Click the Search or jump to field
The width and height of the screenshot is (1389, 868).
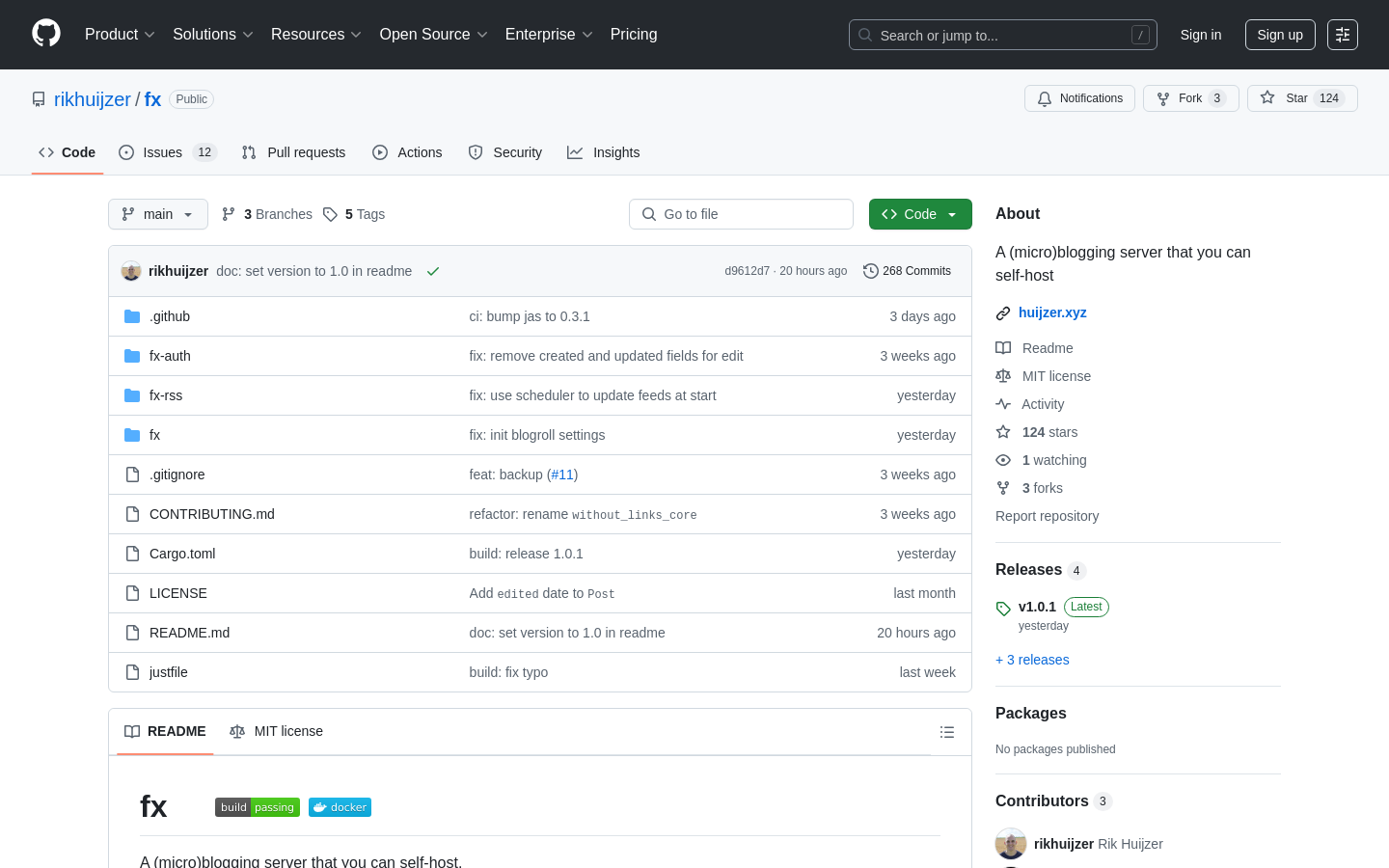pos(1003,35)
